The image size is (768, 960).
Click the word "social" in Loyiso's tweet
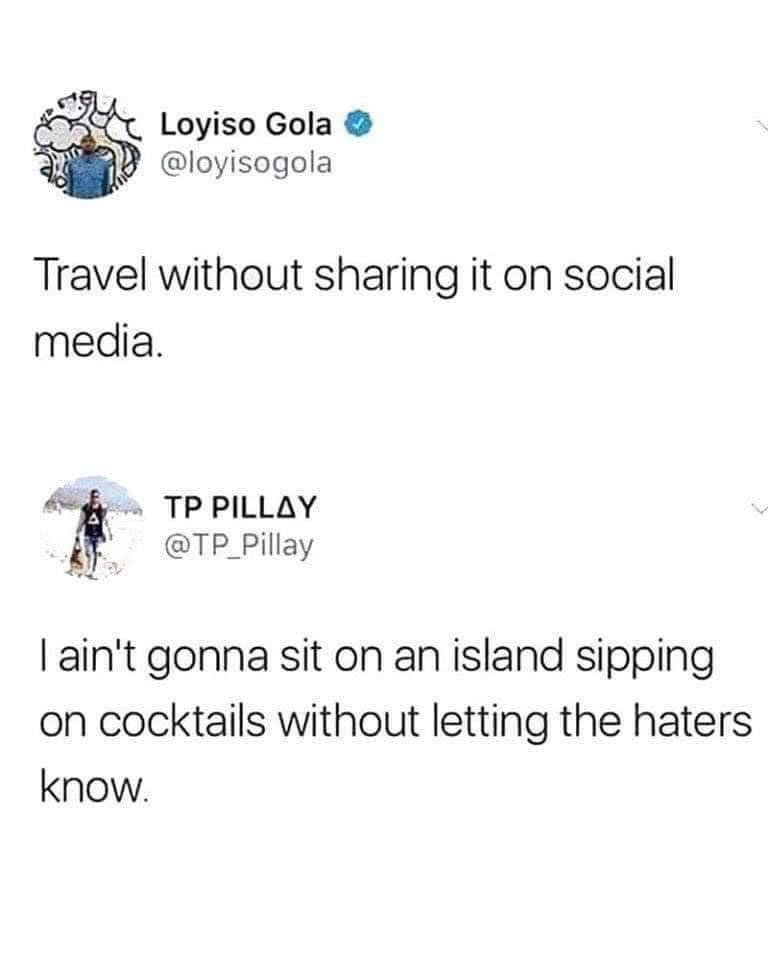pyautogui.click(x=619, y=275)
